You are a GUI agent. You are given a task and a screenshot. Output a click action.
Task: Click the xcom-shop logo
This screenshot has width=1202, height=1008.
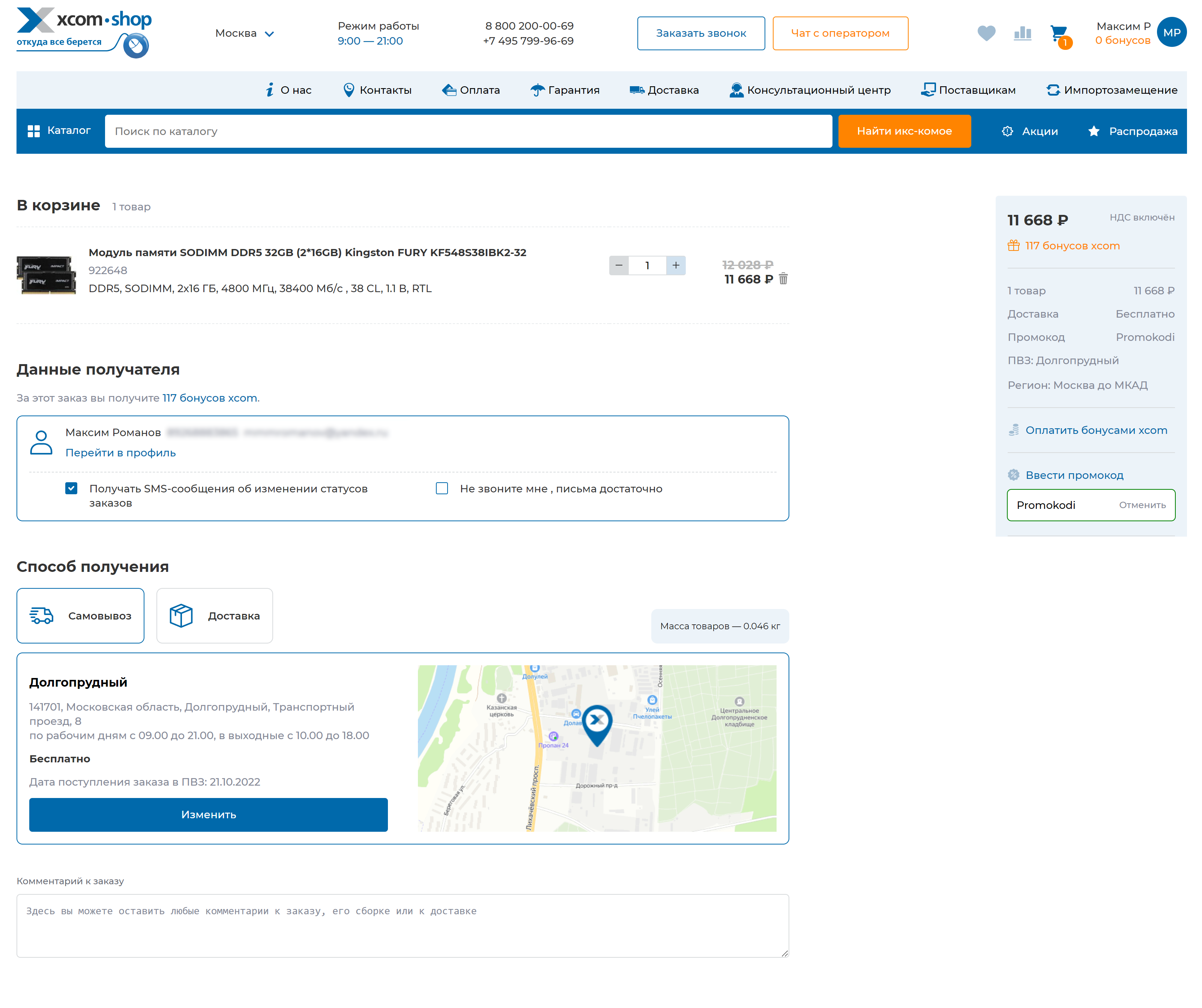[x=84, y=33]
